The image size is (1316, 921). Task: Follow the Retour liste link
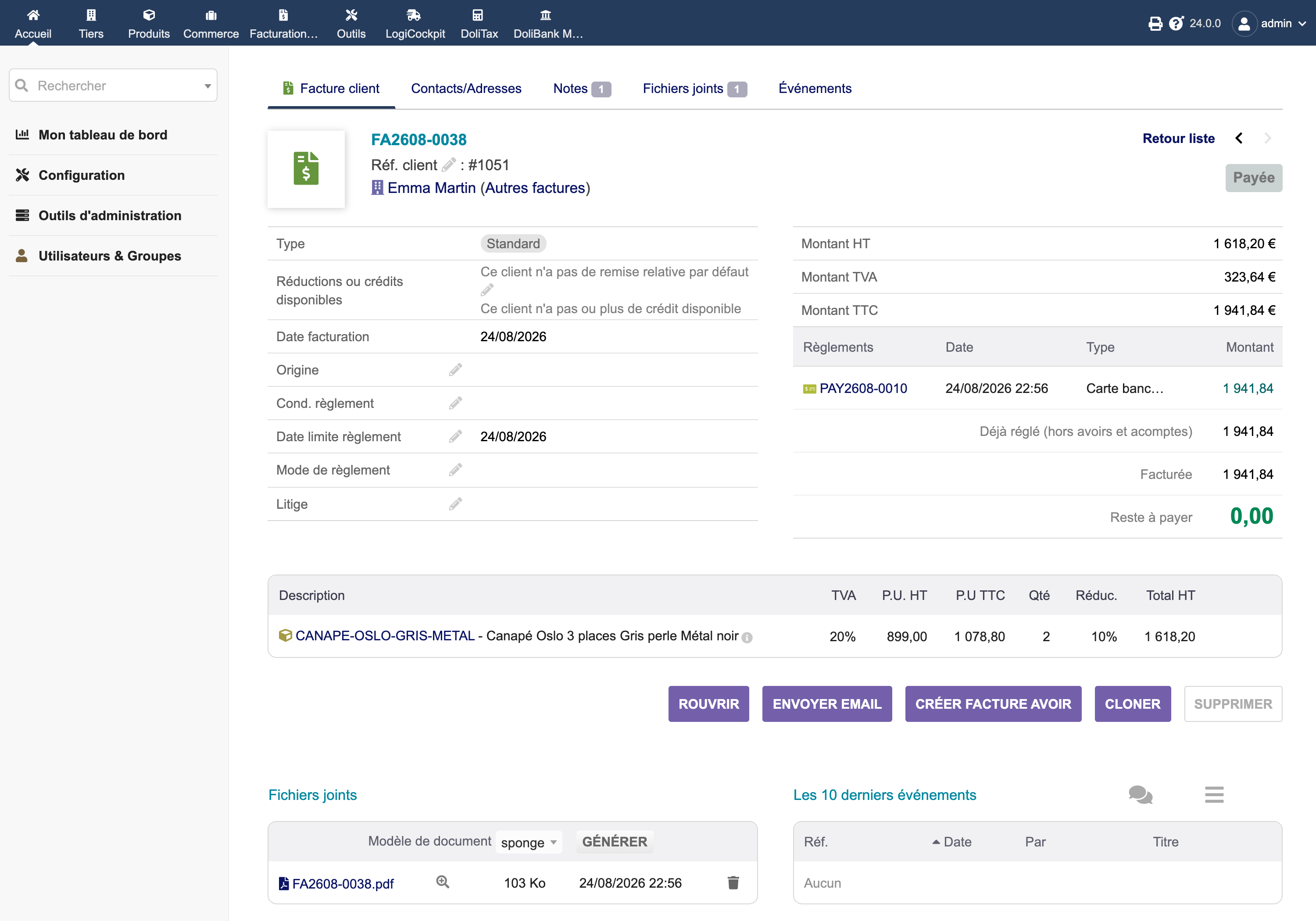point(1178,138)
